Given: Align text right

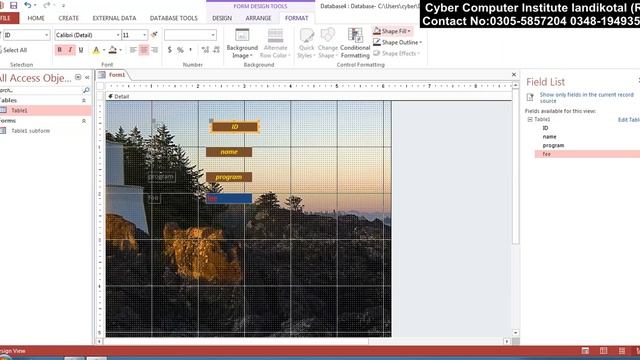Looking at the screenshot, I should tap(154, 50).
